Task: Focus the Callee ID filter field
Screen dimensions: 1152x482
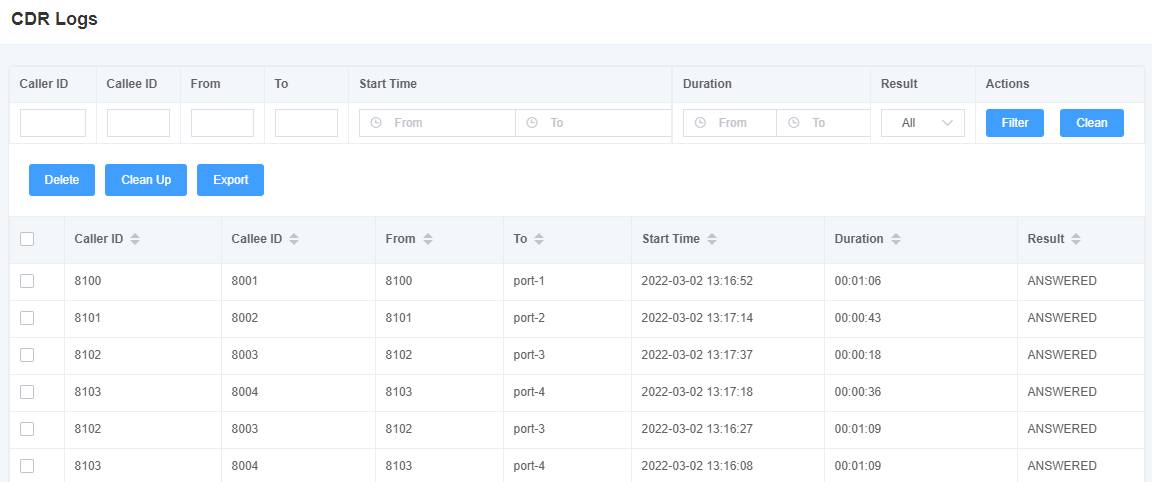Action: (x=138, y=123)
